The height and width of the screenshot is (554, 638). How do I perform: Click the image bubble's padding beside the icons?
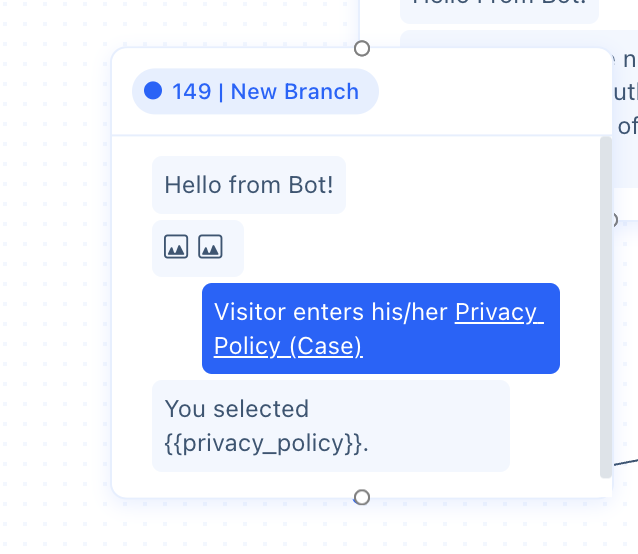(233, 248)
